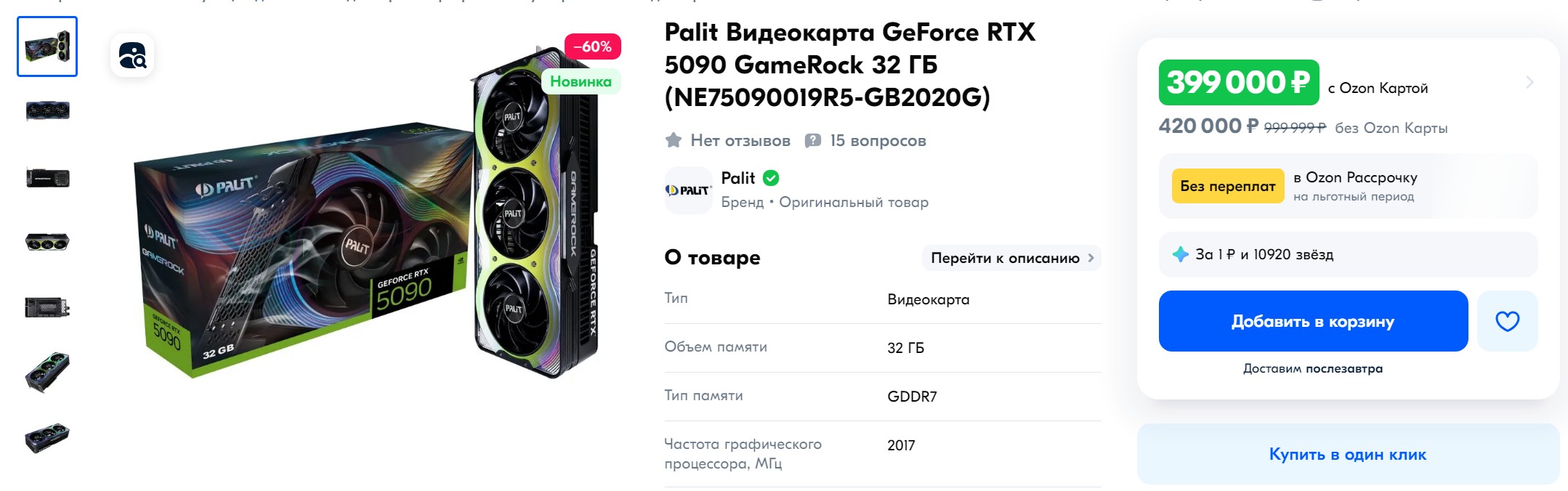The image size is (1568, 491).
Task: Click the "Без переплат" installment badge
Action: 1227,186
